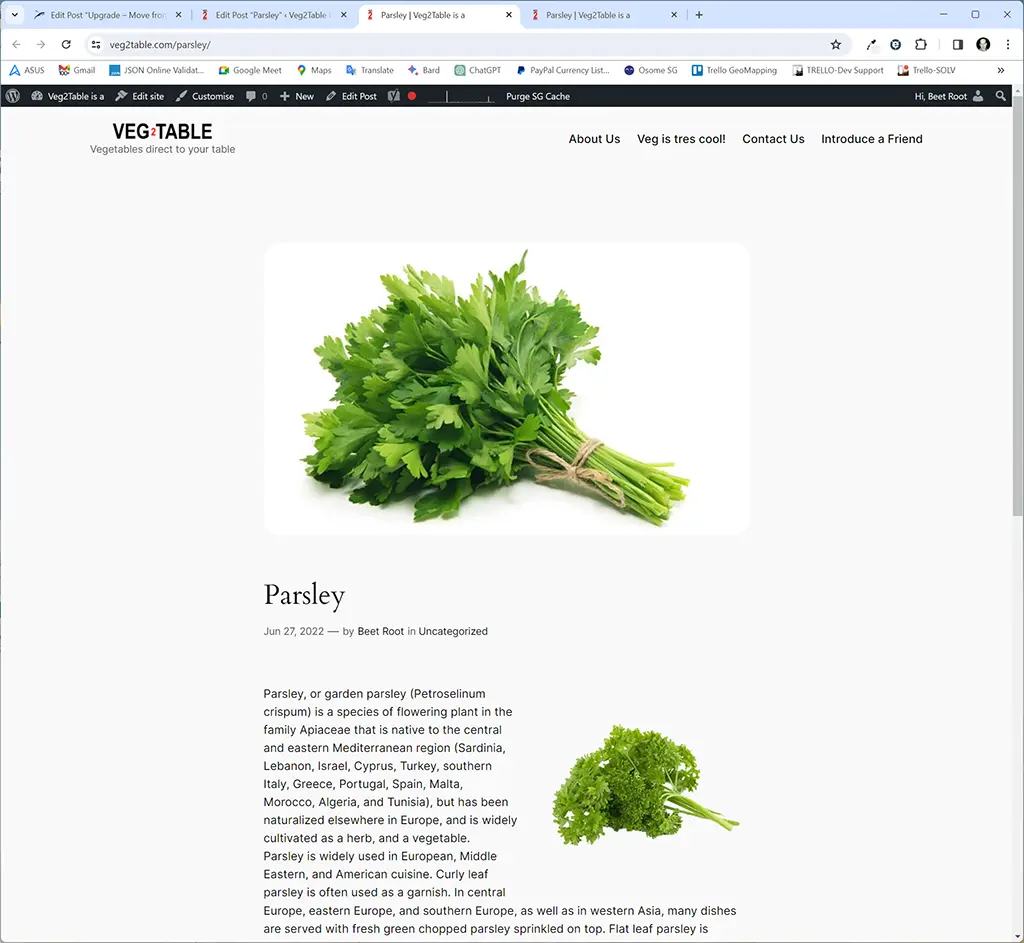Click the WordPress logo in admin bar
This screenshot has height=943, width=1024.
[x=13, y=96]
